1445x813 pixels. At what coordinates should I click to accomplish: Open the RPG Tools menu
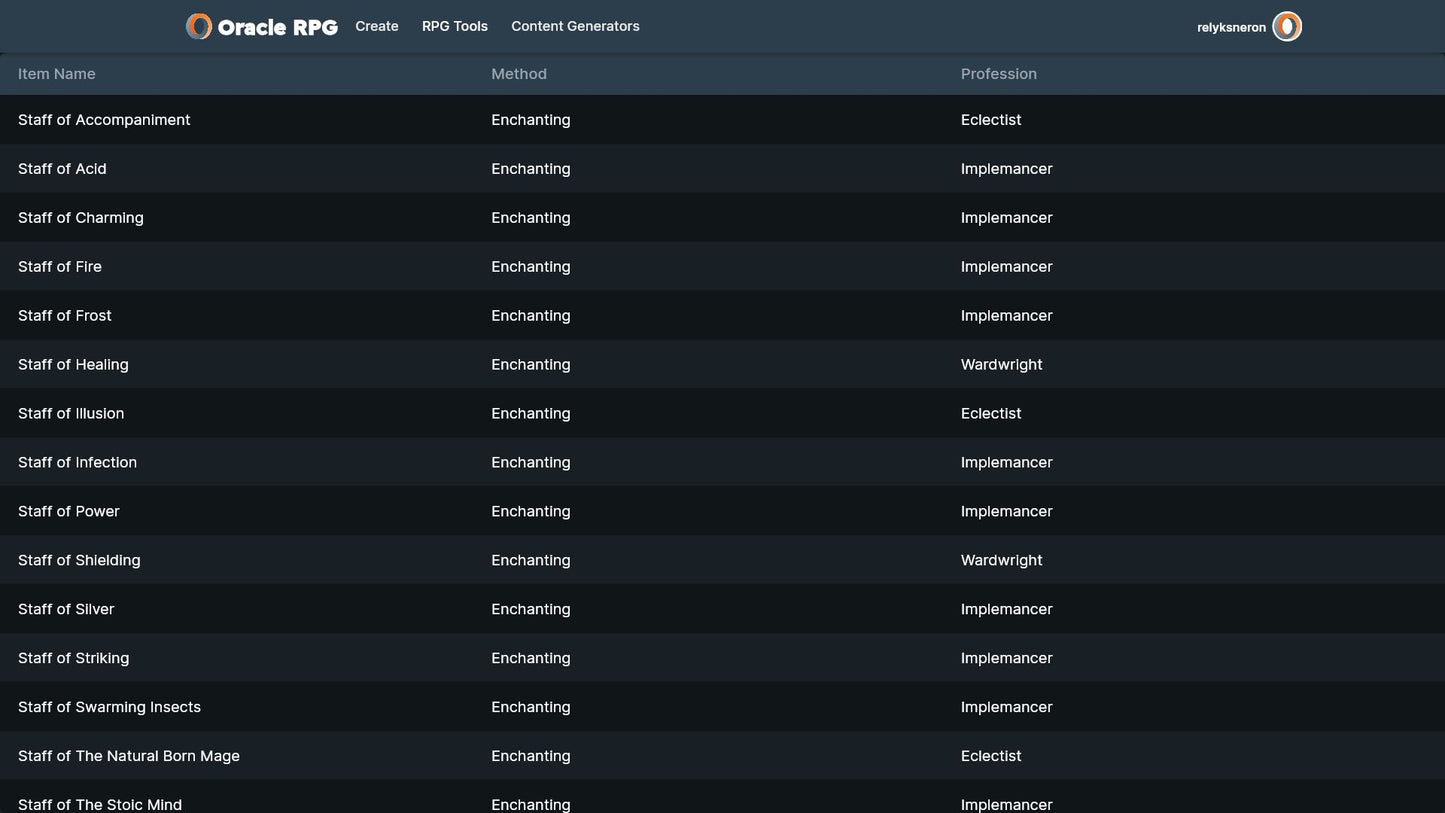(455, 27)
